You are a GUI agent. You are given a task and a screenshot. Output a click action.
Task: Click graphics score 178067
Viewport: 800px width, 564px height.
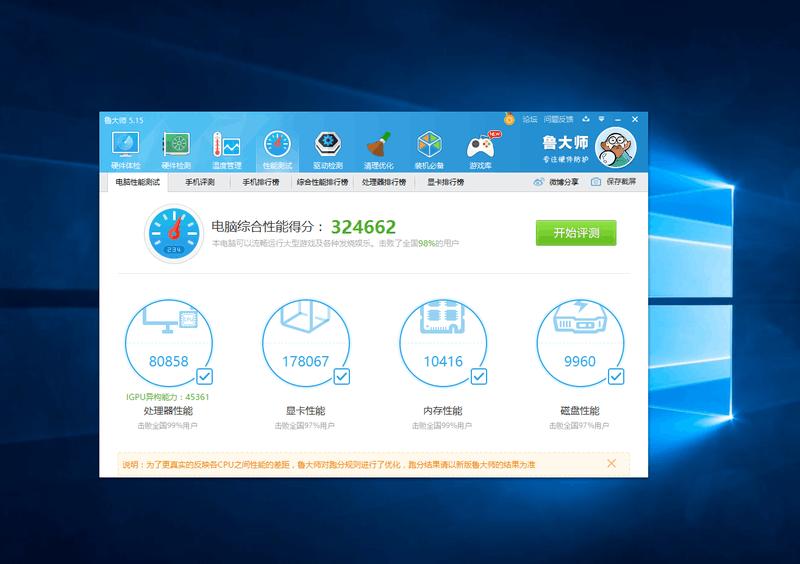[x=306, y=361]
